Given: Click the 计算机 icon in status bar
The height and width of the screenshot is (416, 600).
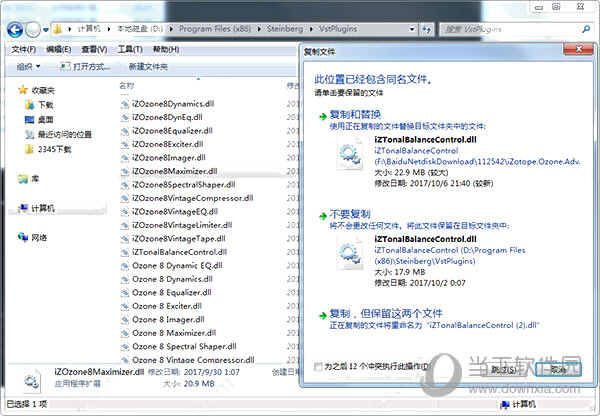Looking at the screenshot, I should pos(505,404).
